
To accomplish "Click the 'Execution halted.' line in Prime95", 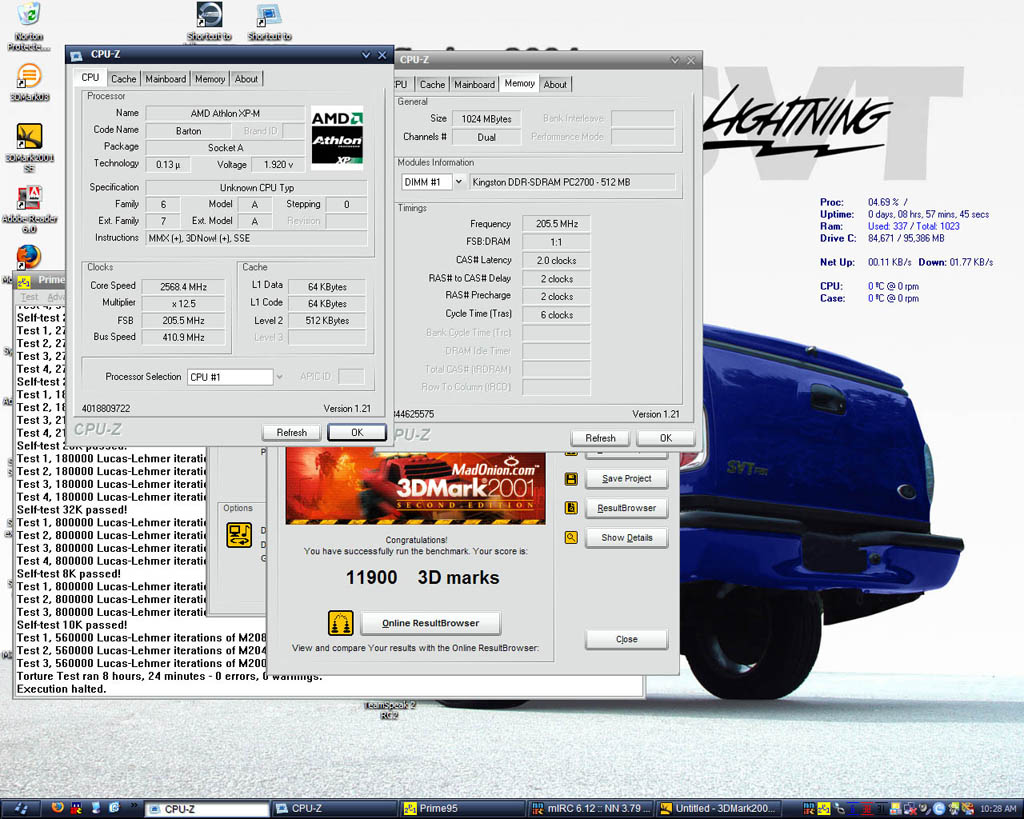I will click(x=61, y=689).
